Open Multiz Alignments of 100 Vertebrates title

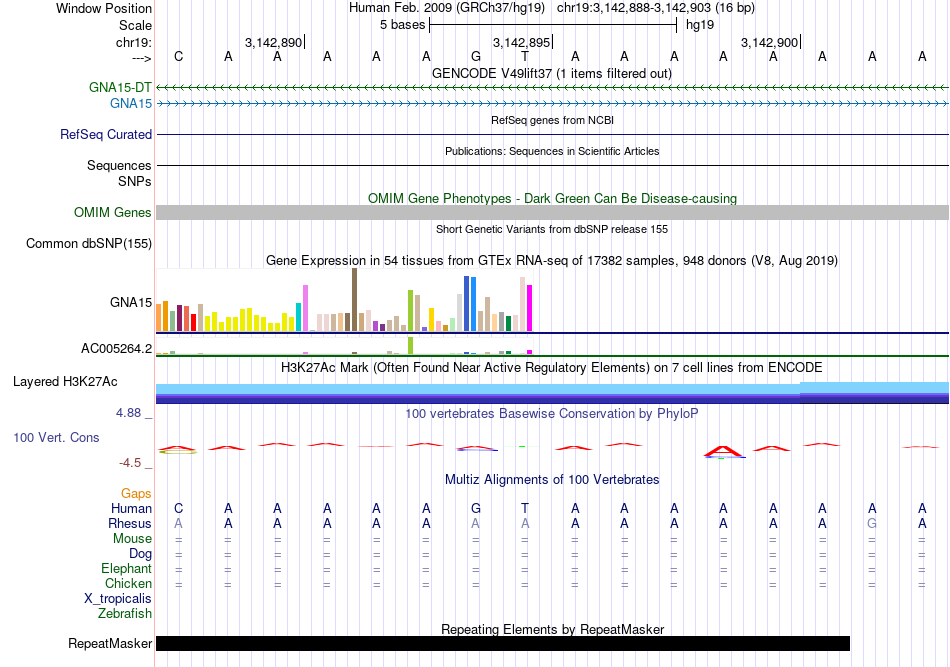[552, 480]
